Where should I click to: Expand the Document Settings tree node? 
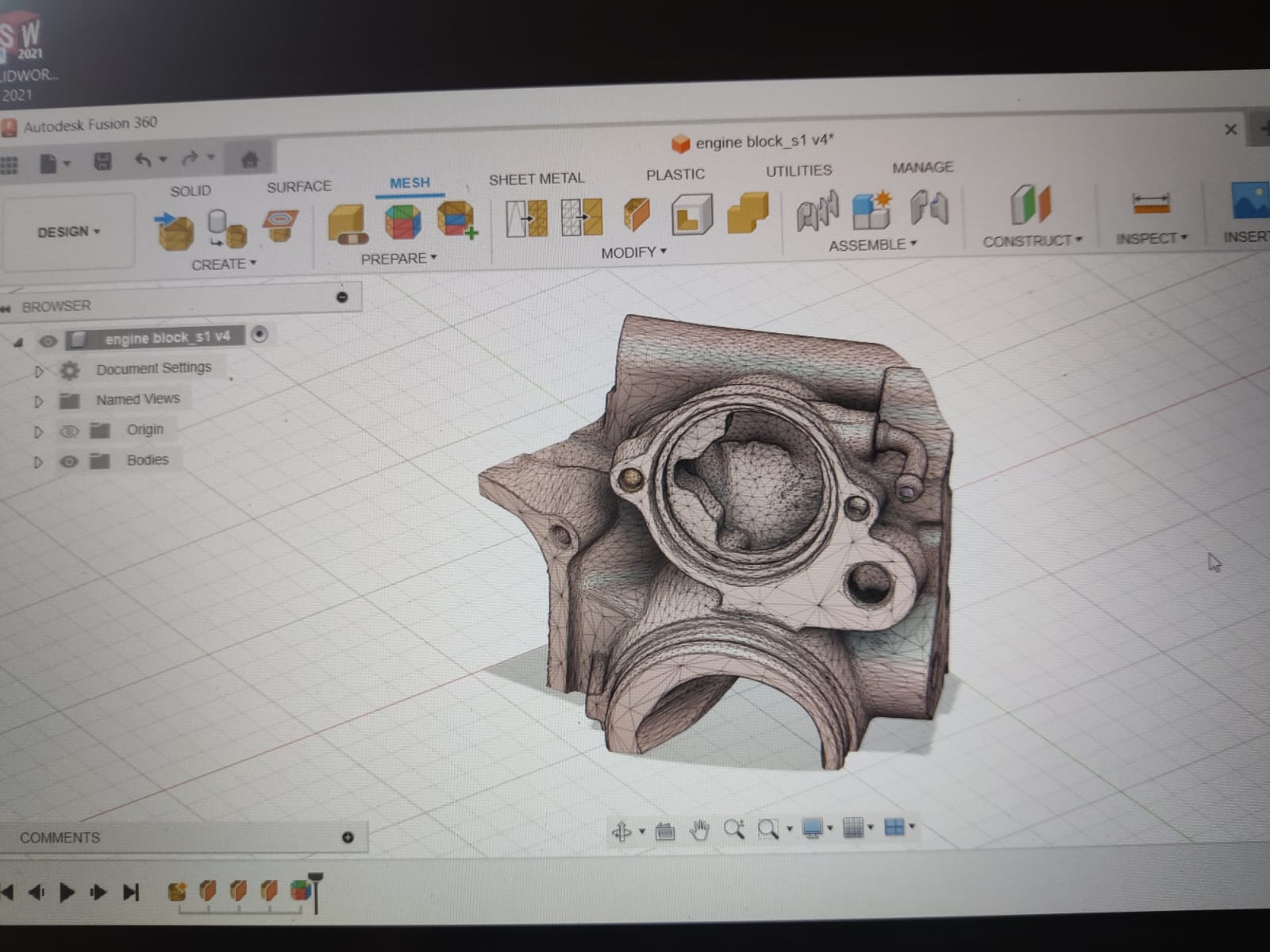(x=38, y=371)
